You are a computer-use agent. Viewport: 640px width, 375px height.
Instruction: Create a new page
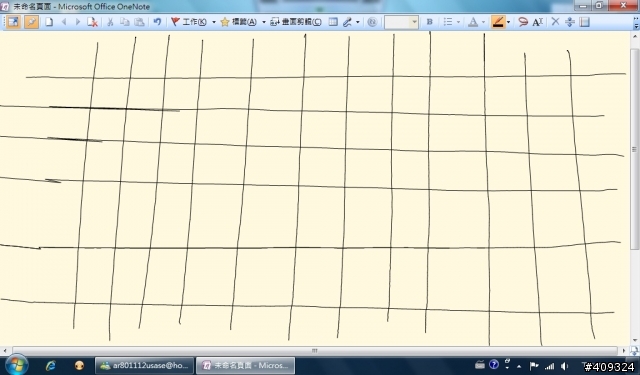click(49, 22)
